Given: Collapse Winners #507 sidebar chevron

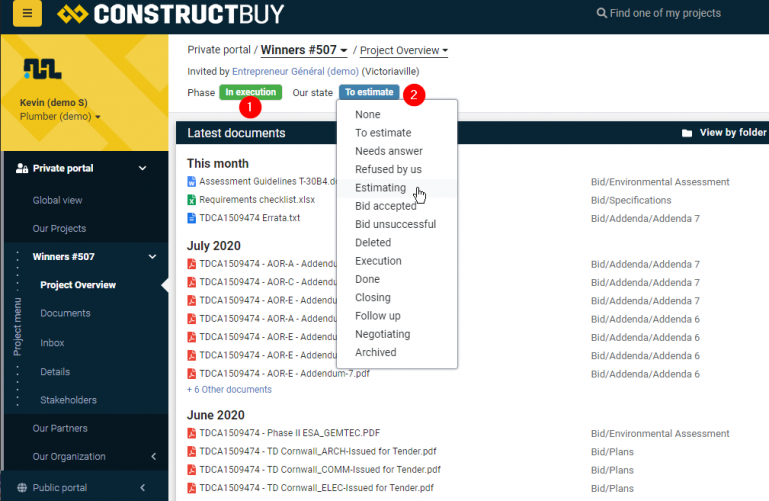Looking at the screenshot, I should pyautogui.click(x=153, y=256).
